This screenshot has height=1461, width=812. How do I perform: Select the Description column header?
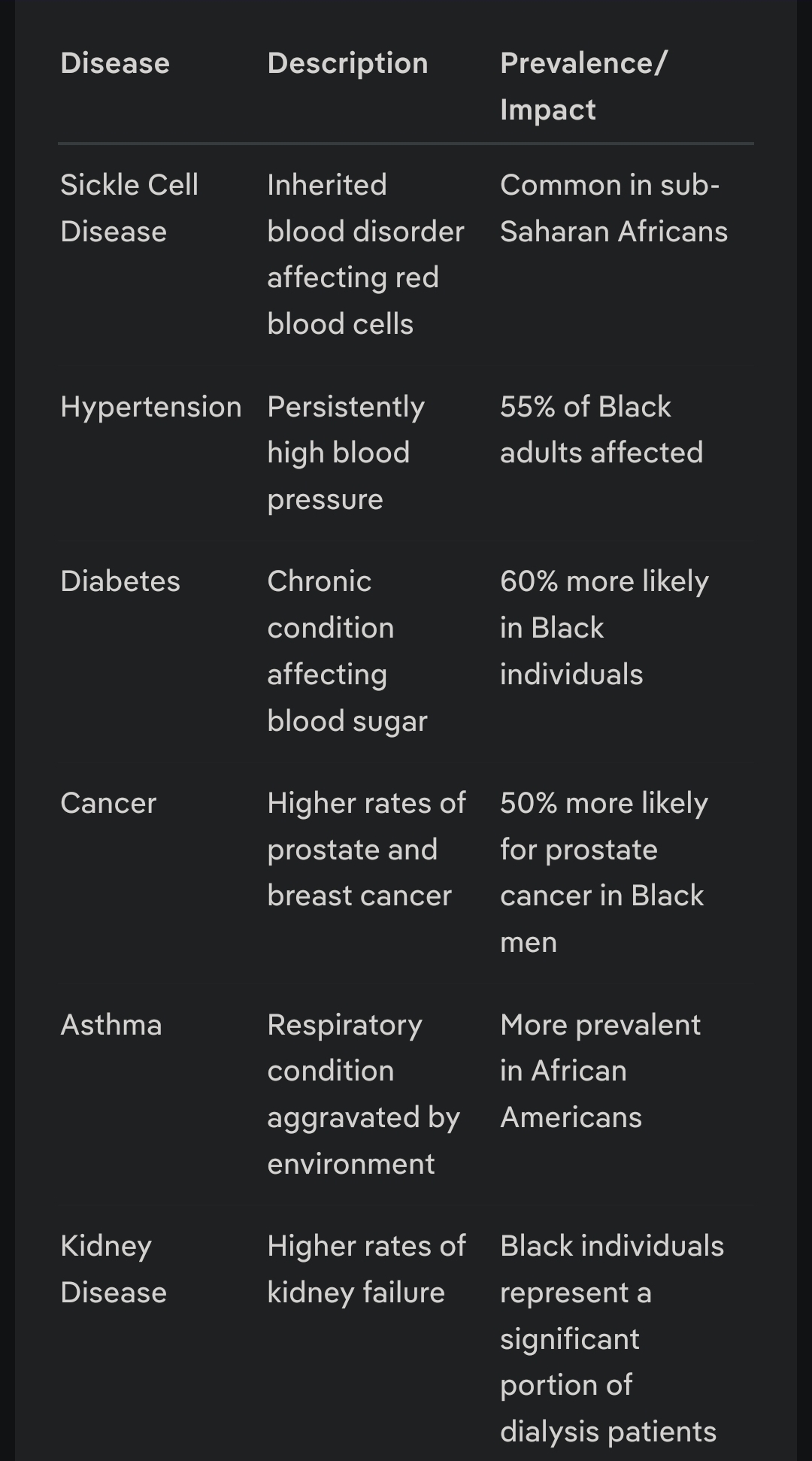point(347,63)
